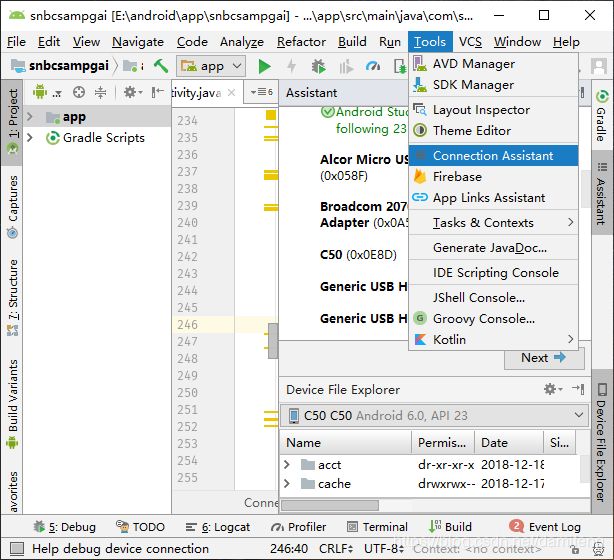Toggle 1: Project side tab
This screenshot has width=614, height=560.
click(12, 123)
